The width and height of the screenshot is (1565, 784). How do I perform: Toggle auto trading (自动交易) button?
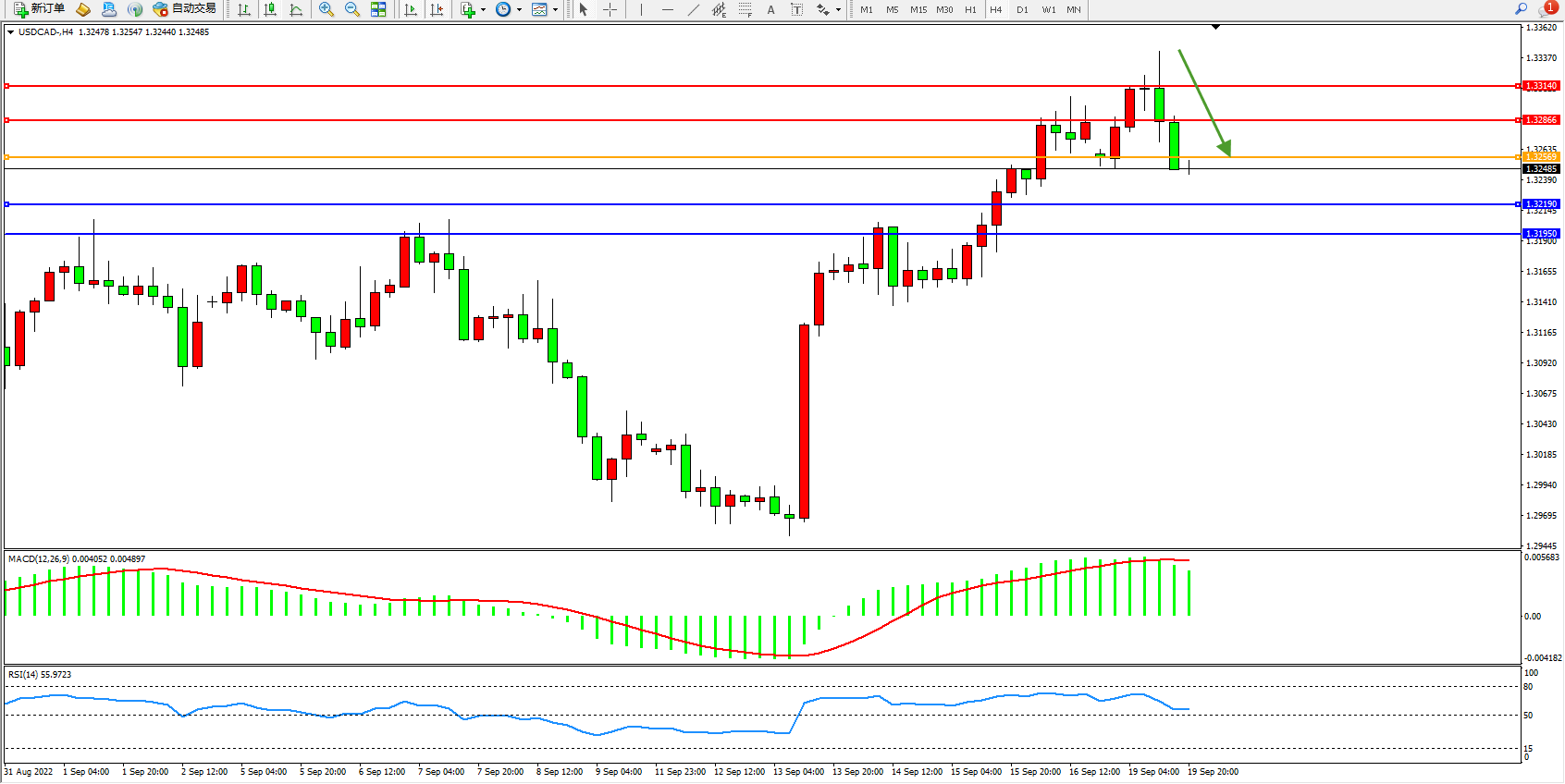(184, 9)
